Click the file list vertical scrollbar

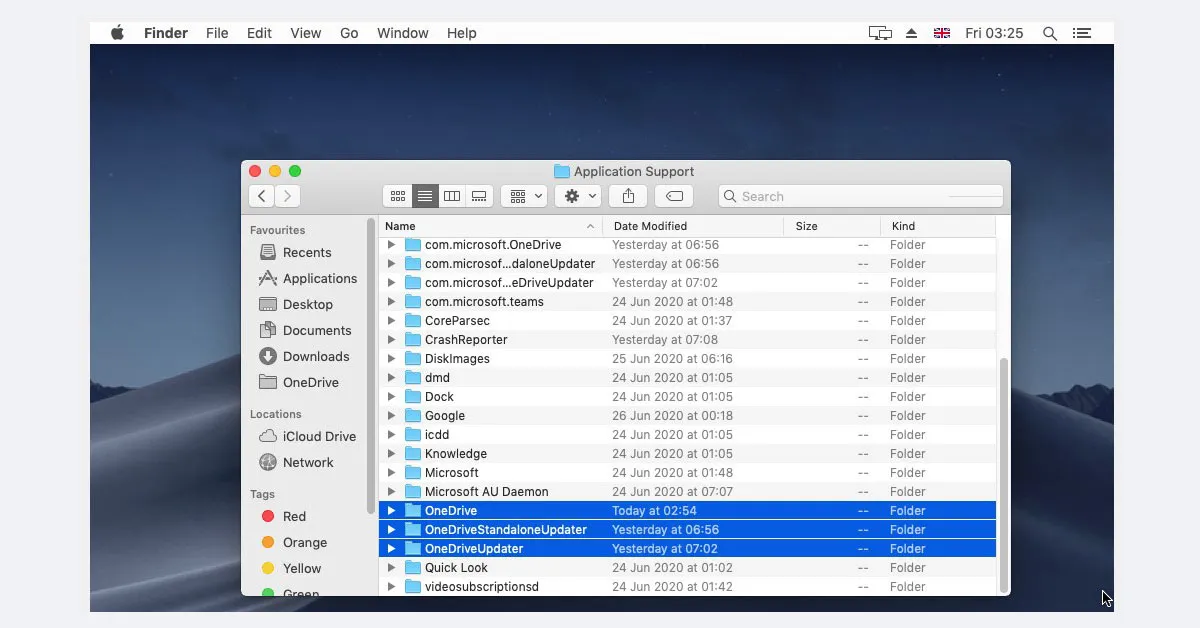[x=1004, y=474]
